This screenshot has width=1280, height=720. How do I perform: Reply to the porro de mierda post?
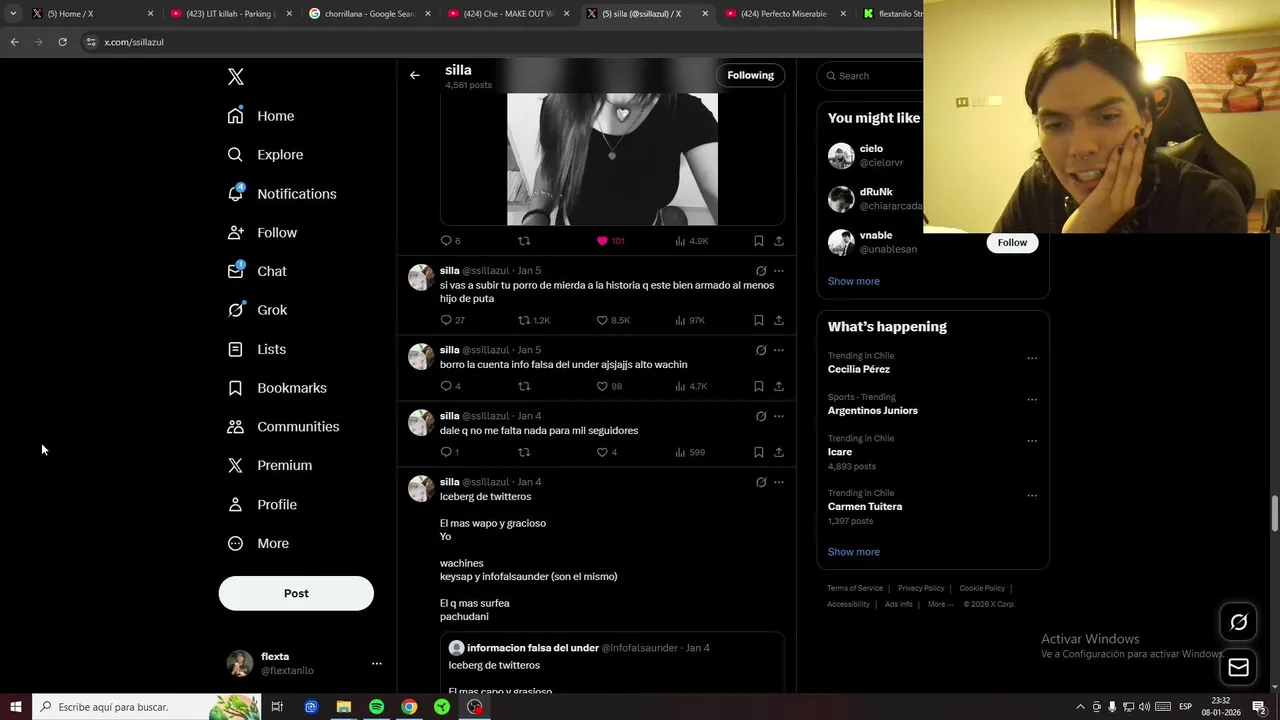tap(446, 320)
